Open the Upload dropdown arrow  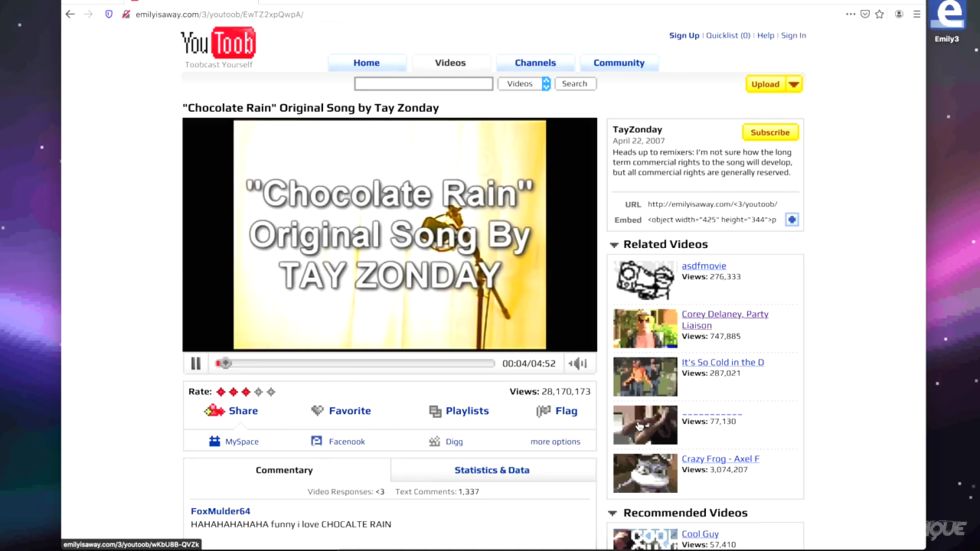[x=794, y=84]
